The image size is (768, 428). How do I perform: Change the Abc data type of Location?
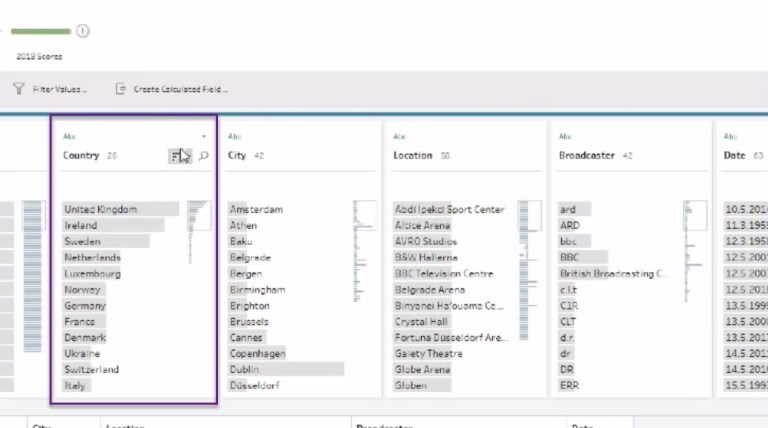[x=400, y=136]
